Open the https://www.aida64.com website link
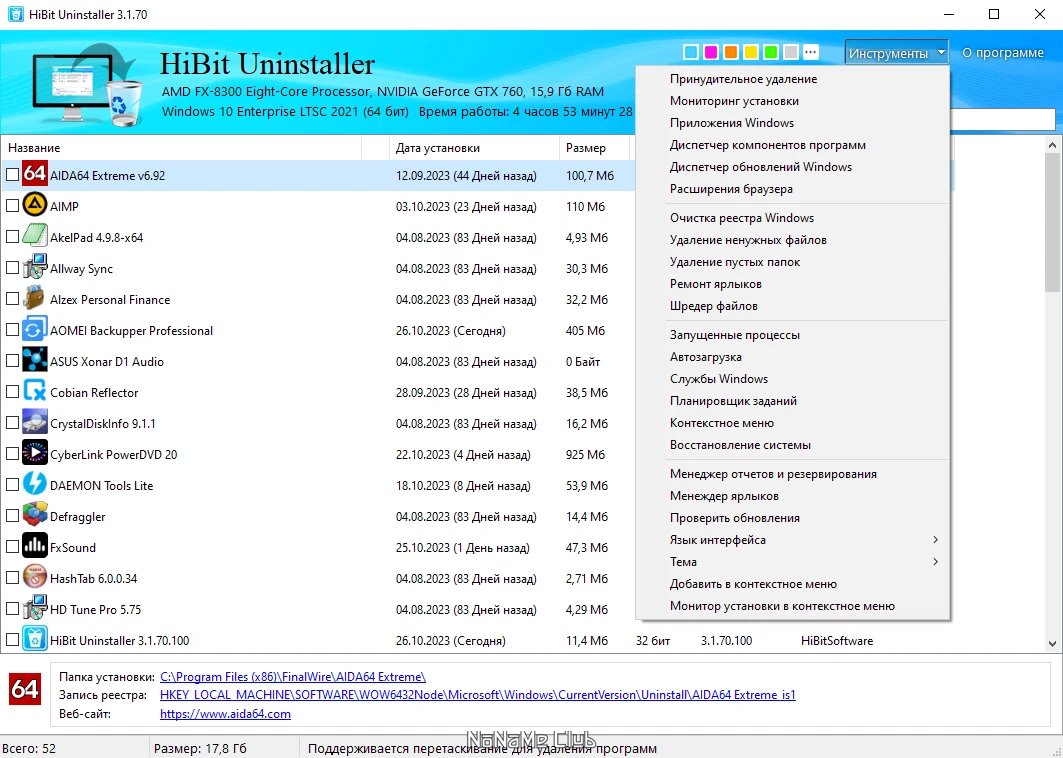 pyautogui.click(x=225, y=713)
